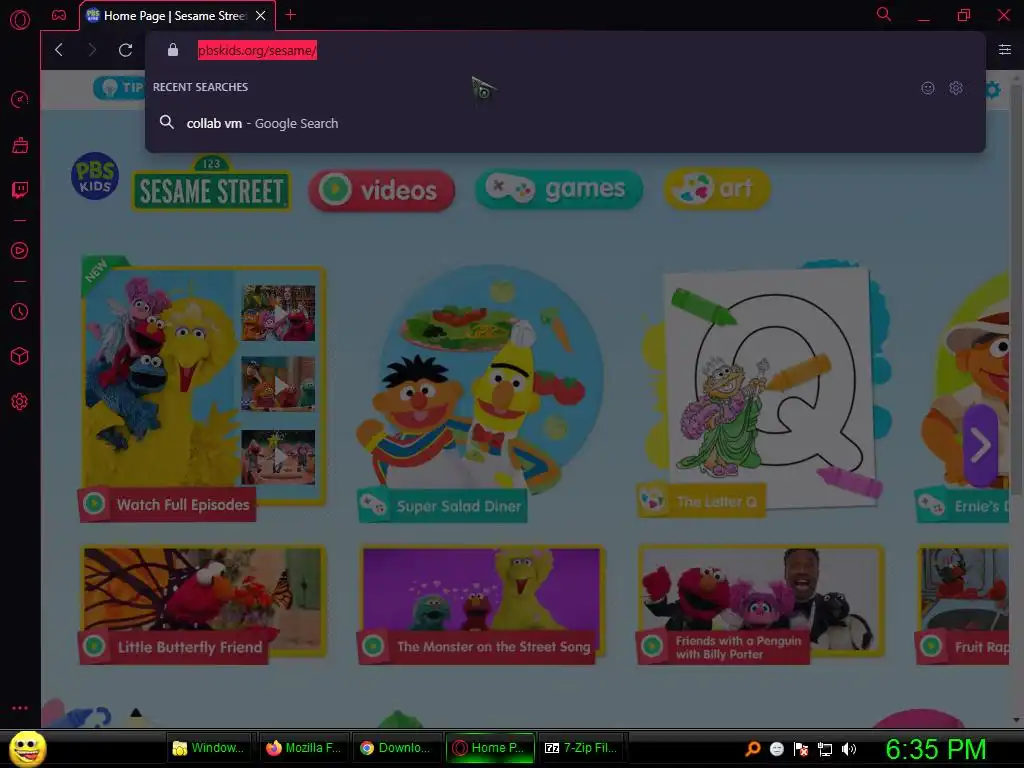The height and width of the screenshot is (768, 1024).
Task: Open the GX Corner gamepad icon
Action: point(59,15)
